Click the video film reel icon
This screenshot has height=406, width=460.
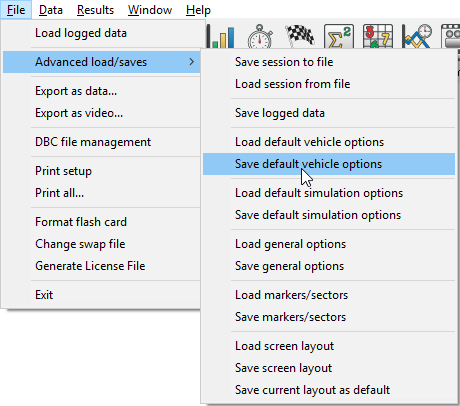pyautogui.click(x=451, y=36)
